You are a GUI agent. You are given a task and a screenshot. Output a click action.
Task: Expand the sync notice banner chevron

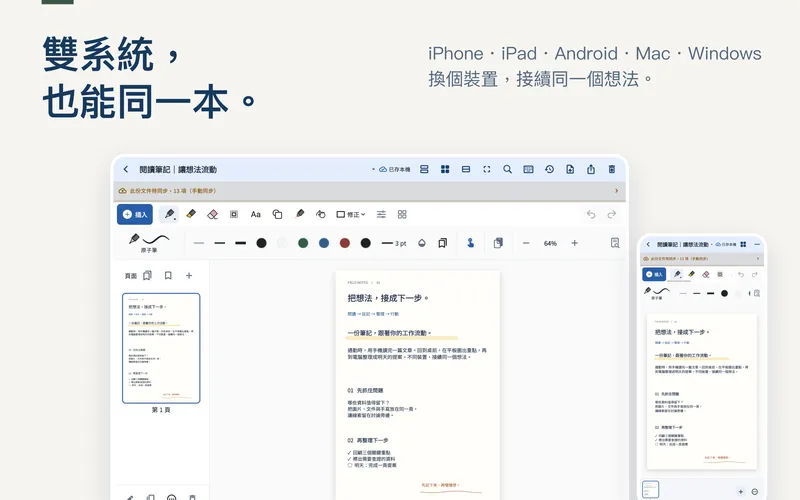(616, 191)
